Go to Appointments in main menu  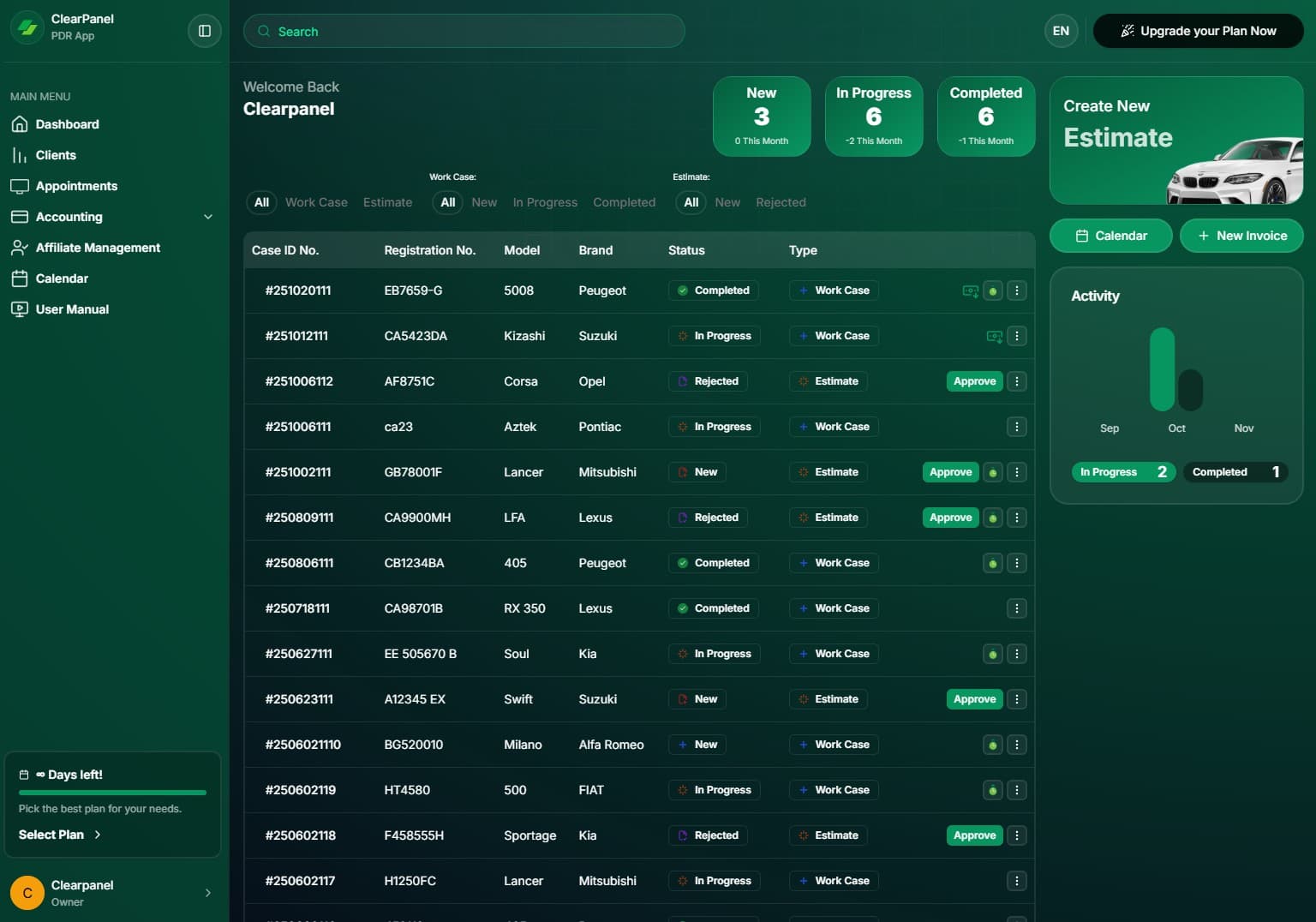pos(76,186)
